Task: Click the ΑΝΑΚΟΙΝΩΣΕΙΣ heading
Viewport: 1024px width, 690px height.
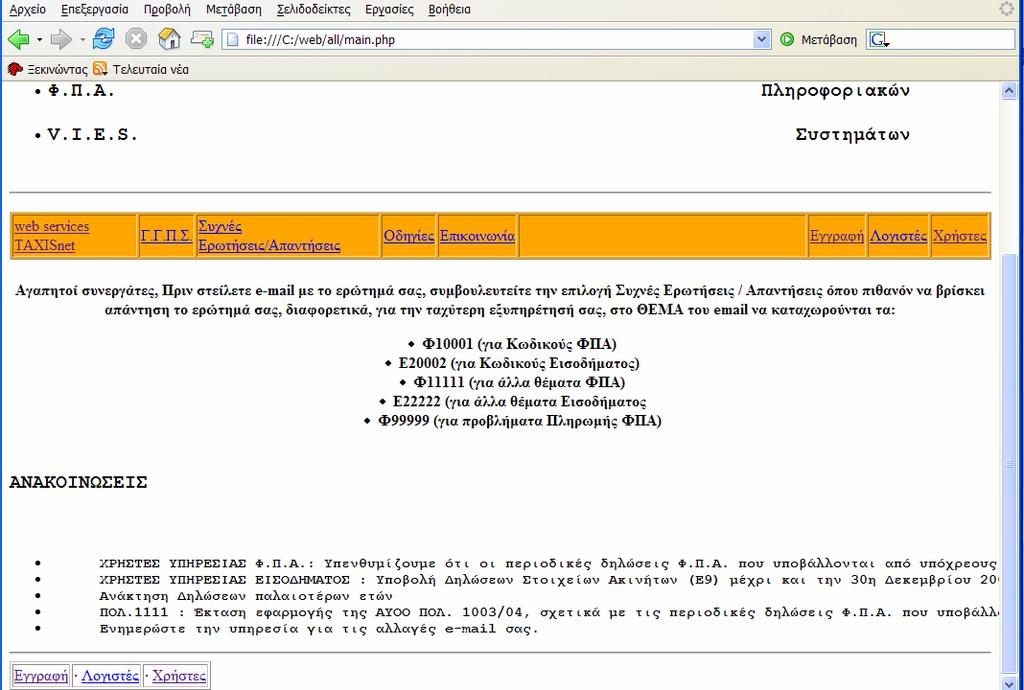Action: click(x=78, y=482)
